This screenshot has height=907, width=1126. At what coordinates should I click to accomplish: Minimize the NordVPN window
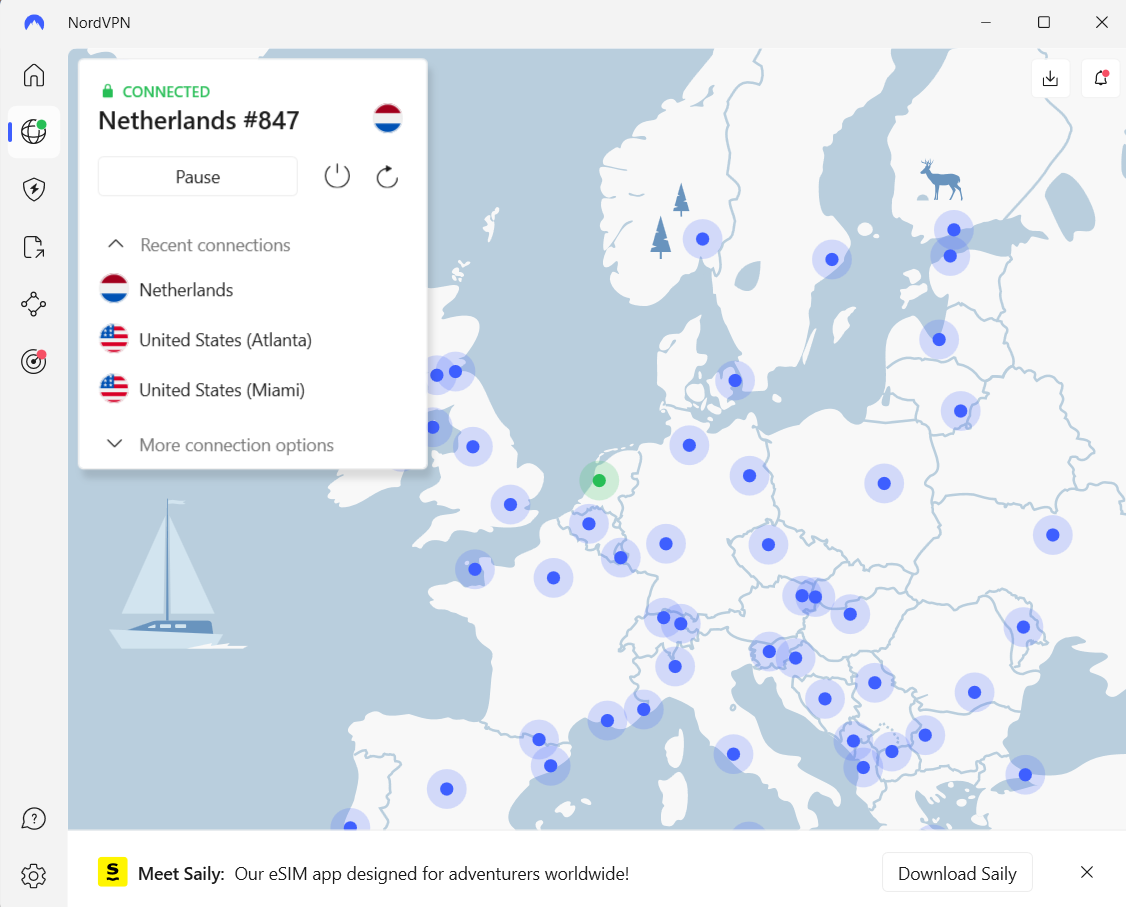pyautogui.click(x=986, y=22)
